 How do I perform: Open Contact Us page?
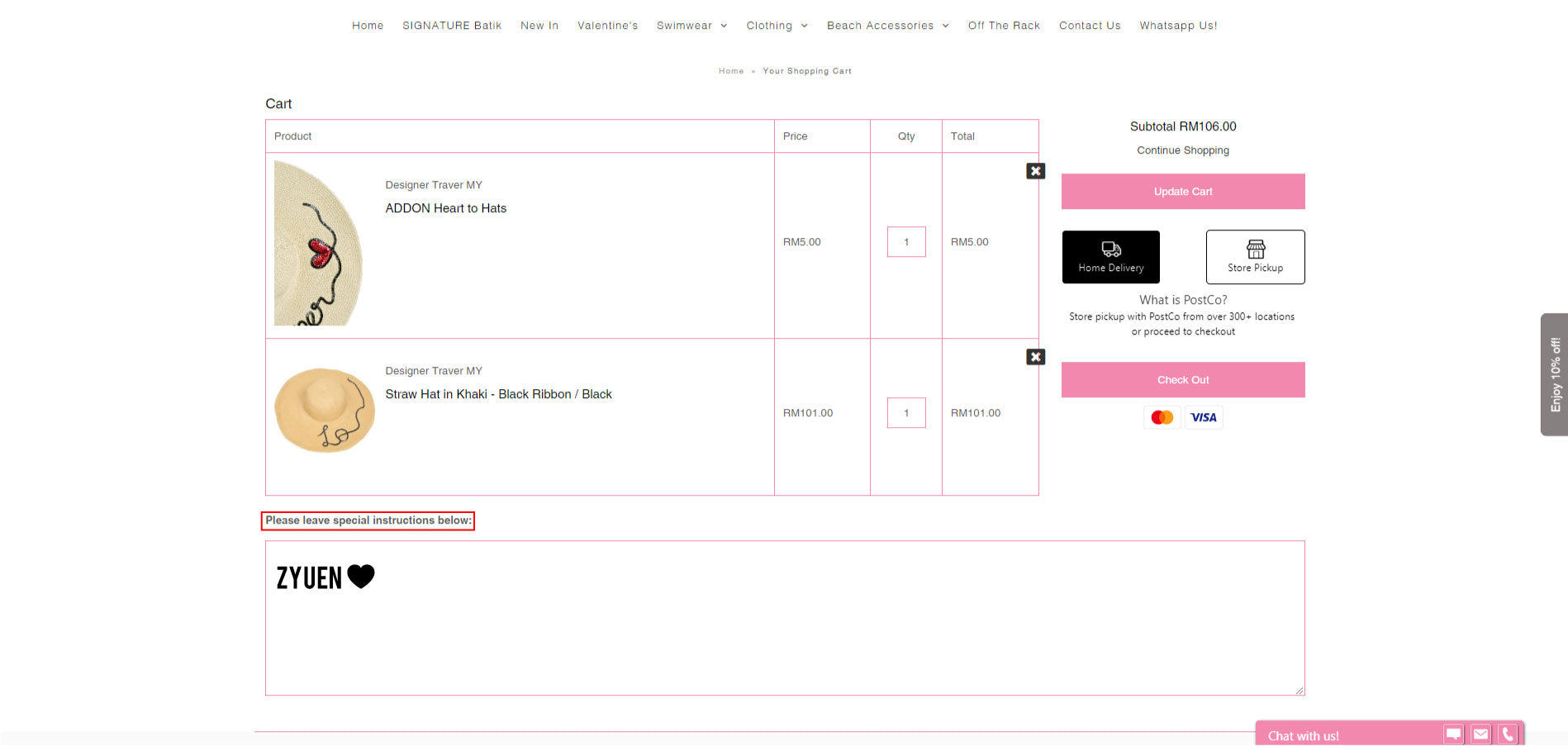[1090, 26]
